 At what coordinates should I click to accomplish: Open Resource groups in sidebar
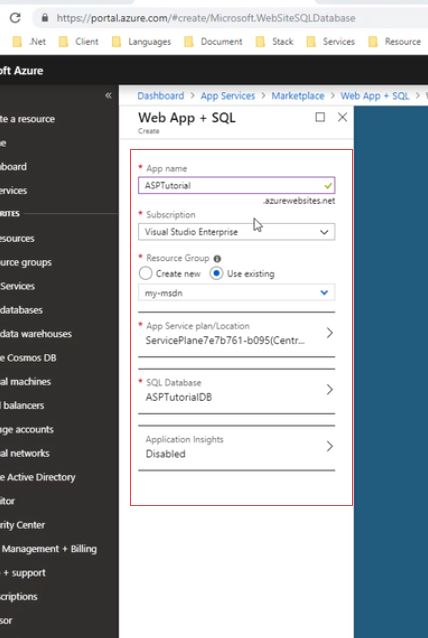pyautogui.click(x=26, y=262)
